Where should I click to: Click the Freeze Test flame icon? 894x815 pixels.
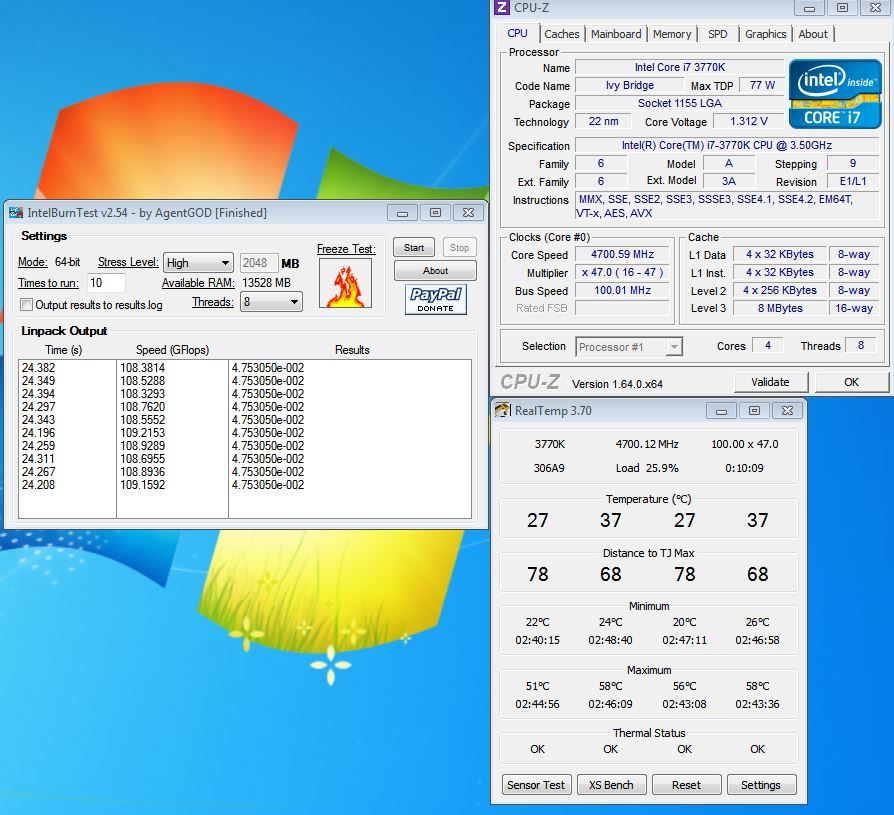click(x=345, y=283)
